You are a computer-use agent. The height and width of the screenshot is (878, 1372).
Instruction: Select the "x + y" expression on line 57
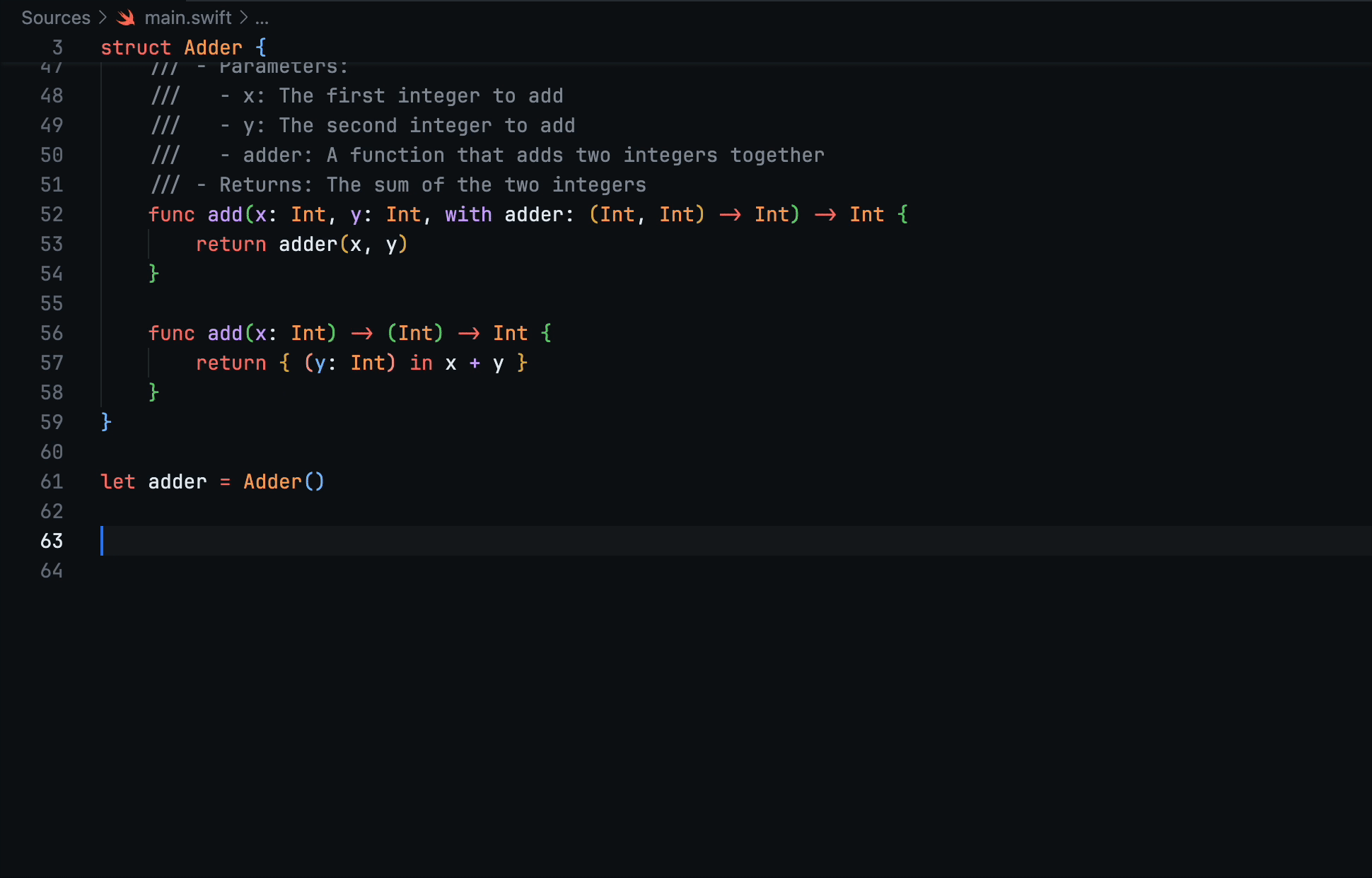472,363
